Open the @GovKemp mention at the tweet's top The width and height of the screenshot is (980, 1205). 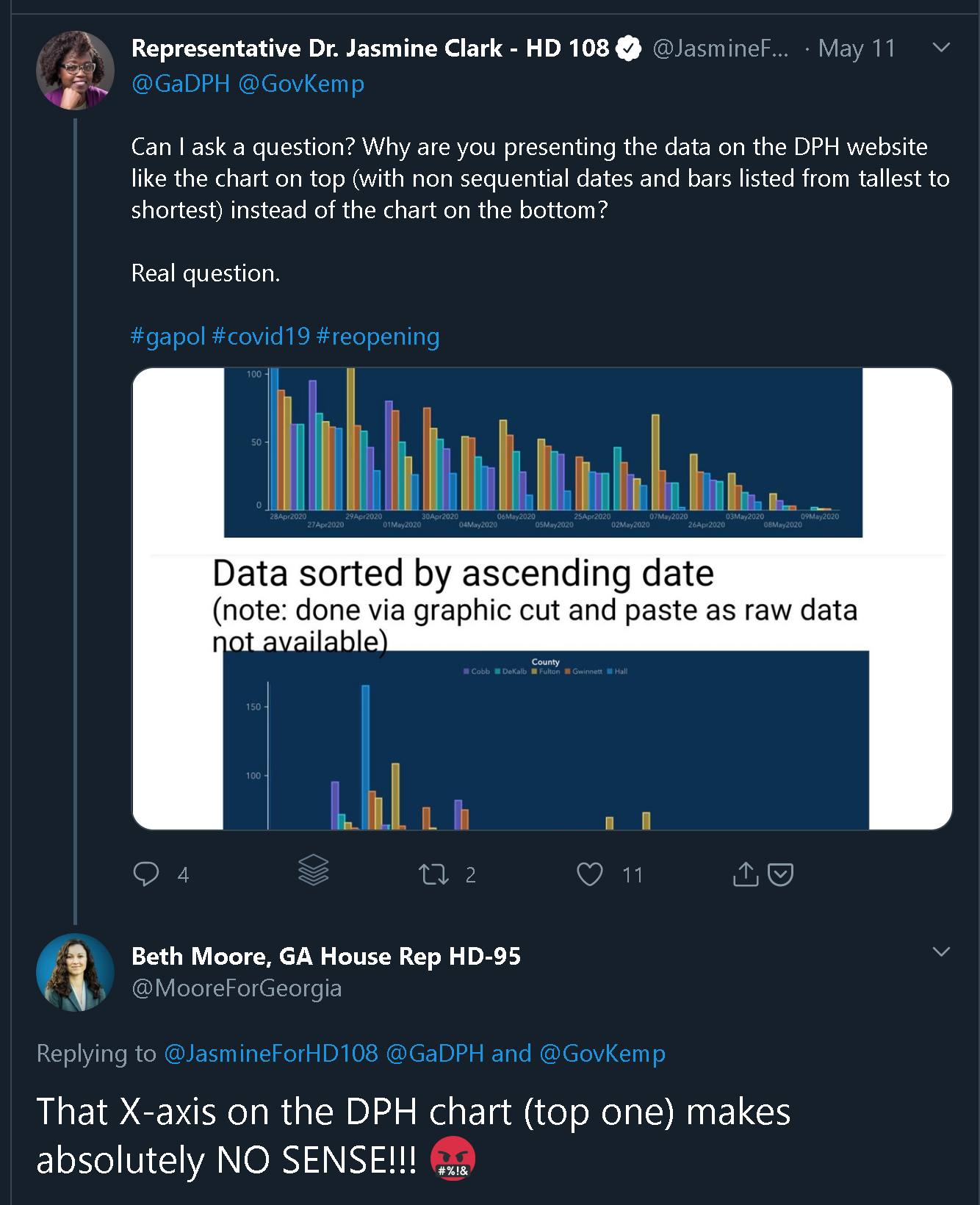[x=301, y=84]
